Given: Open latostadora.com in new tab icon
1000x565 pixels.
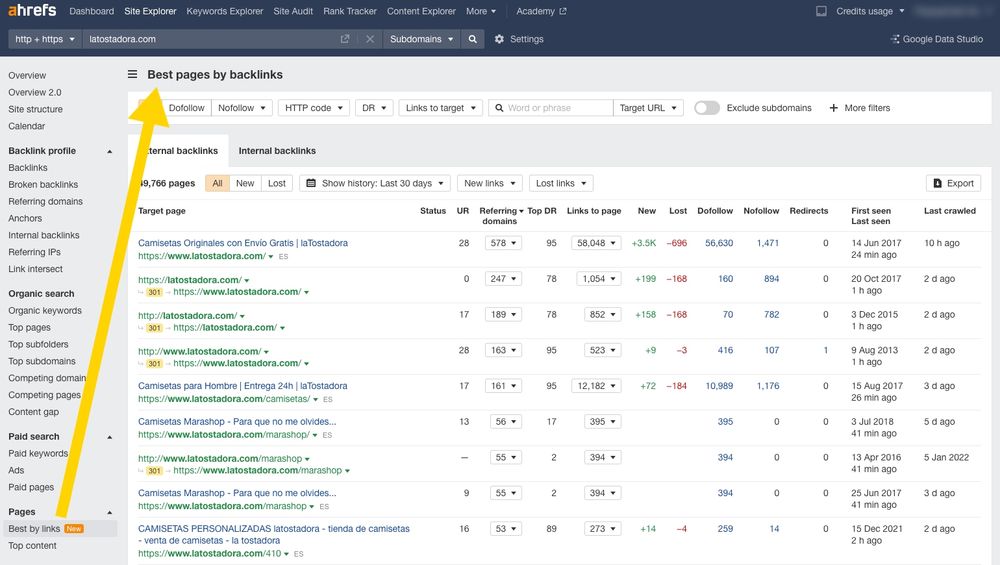Looking at the screenshot, I should pos(345,39).
